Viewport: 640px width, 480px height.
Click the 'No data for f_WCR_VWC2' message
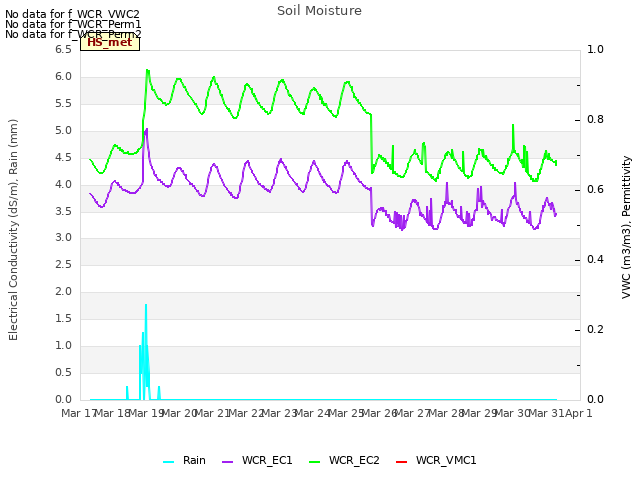pos(72,14)
